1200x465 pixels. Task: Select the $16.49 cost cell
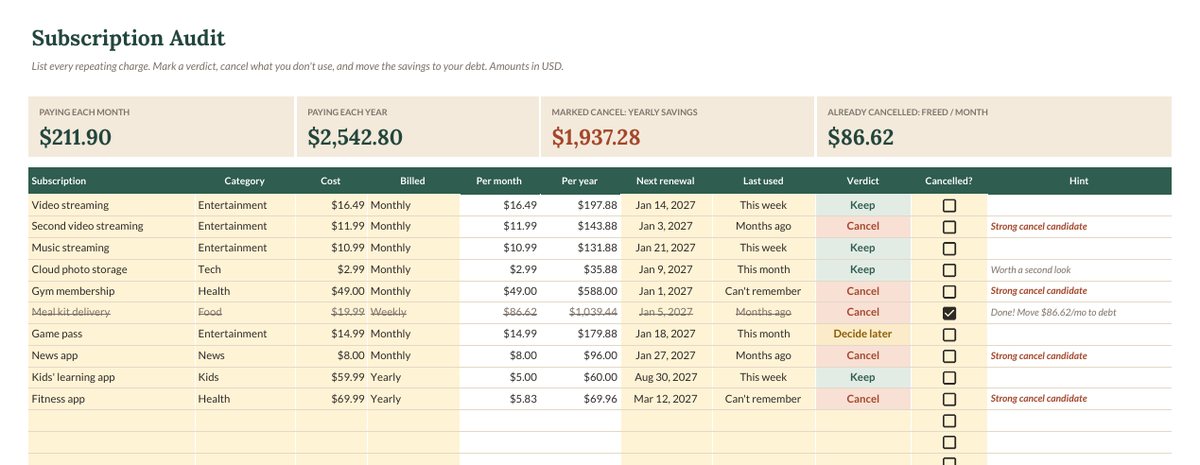330,205
